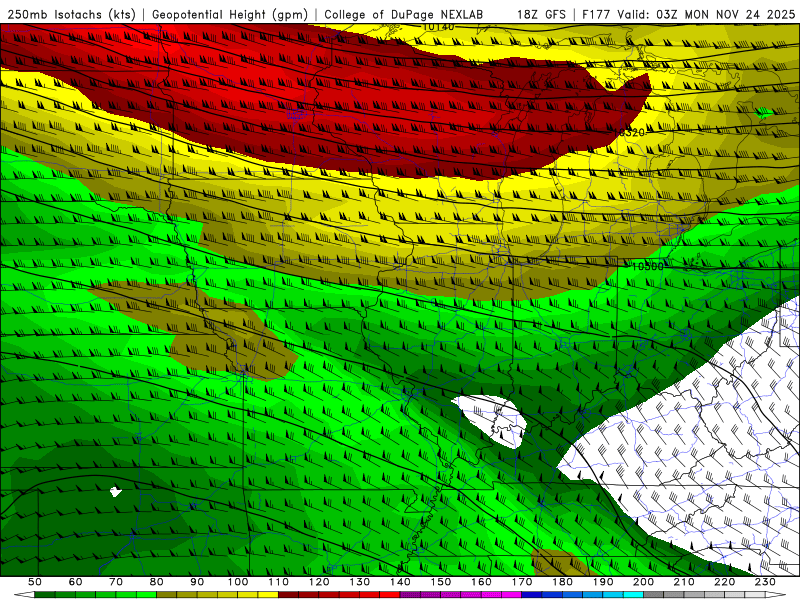Click the 200 value on the legend scale

644,582
